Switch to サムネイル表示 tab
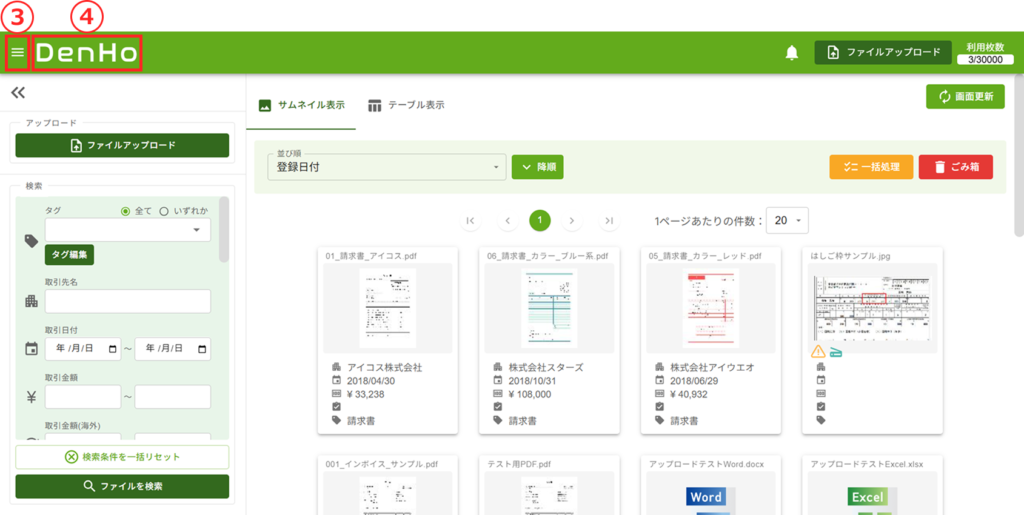 [x=302, y=105]
